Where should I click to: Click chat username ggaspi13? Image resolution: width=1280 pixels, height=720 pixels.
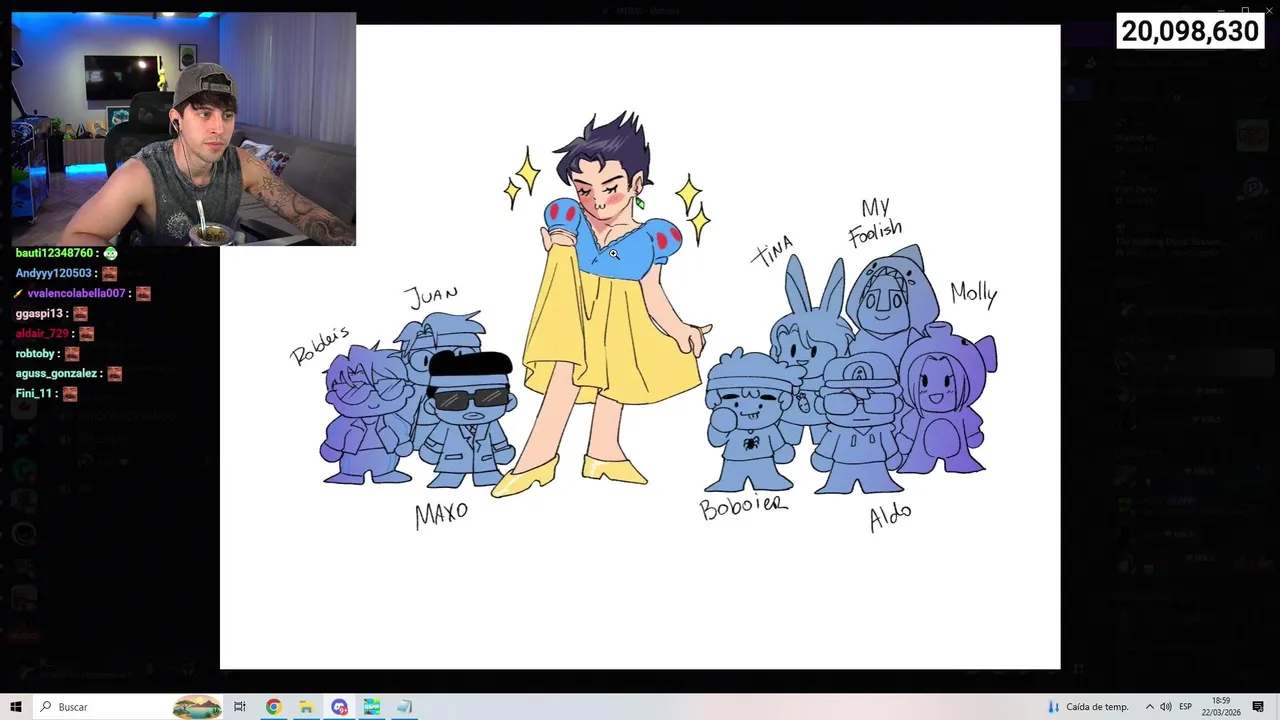click(x=39, y=314)
